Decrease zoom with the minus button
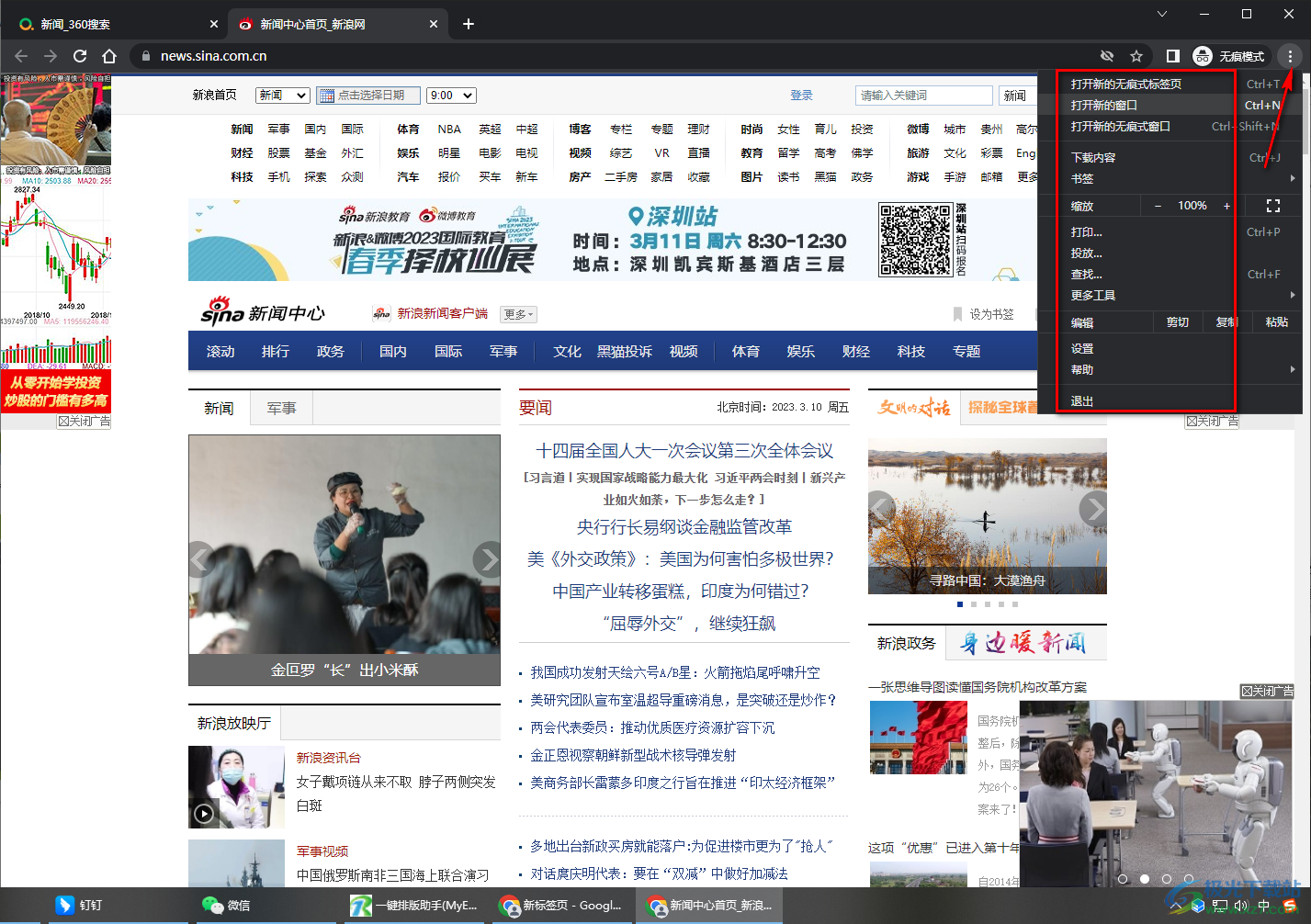1311x924 pixels. tap(1158, 206)
